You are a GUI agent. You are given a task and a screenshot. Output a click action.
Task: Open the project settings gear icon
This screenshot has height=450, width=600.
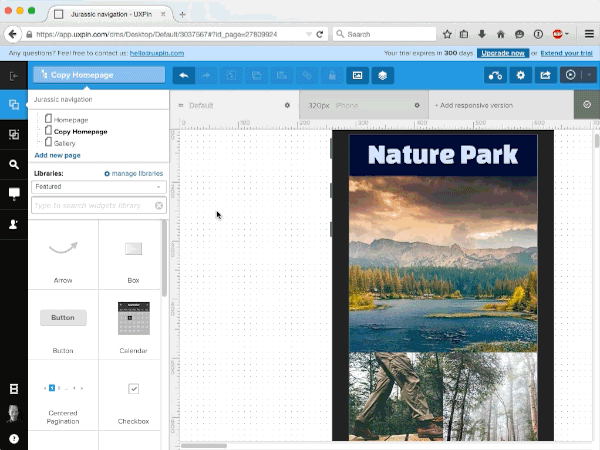coord(520,75)
